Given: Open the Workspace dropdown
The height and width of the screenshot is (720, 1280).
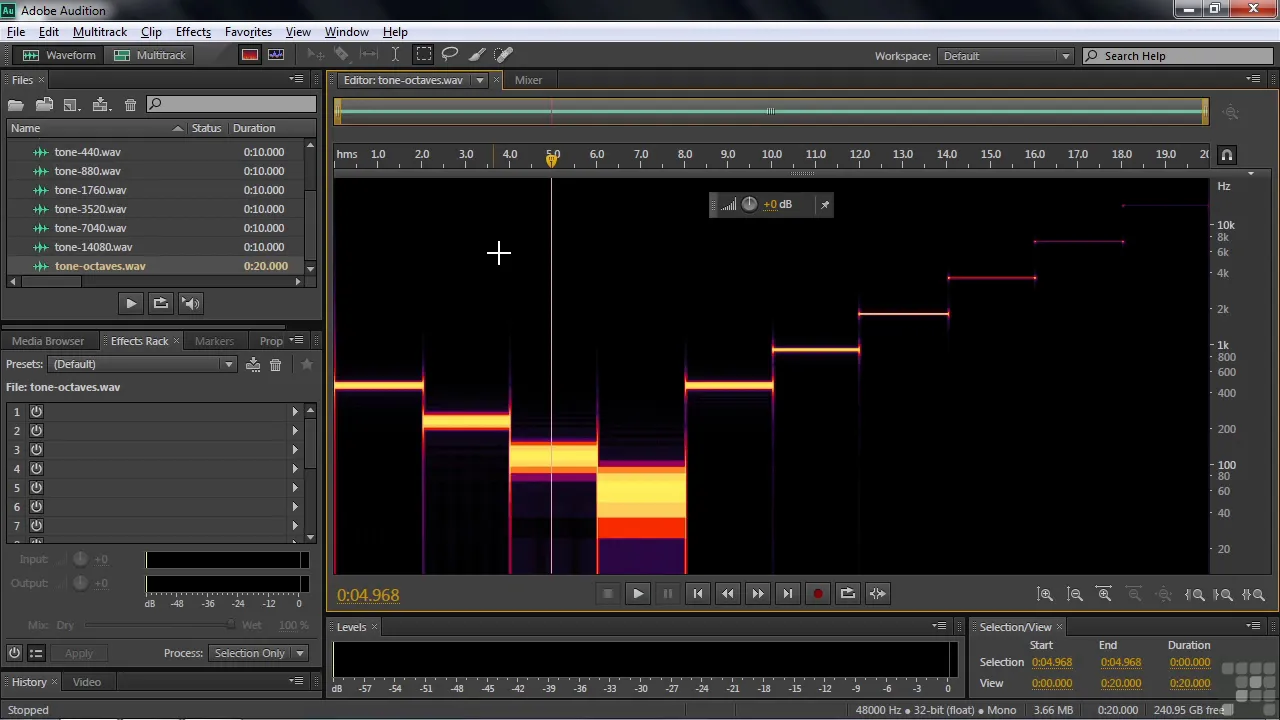Looking at the screenshot, I should point(1006,56).
